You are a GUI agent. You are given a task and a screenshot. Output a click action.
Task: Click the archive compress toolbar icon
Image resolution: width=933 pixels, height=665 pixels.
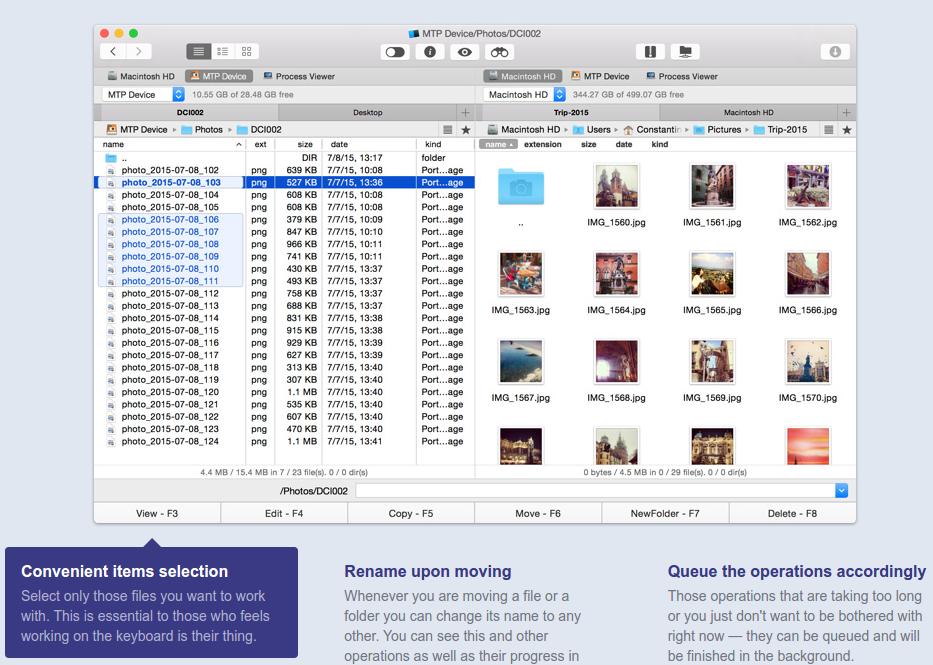(x=650, y=52)
